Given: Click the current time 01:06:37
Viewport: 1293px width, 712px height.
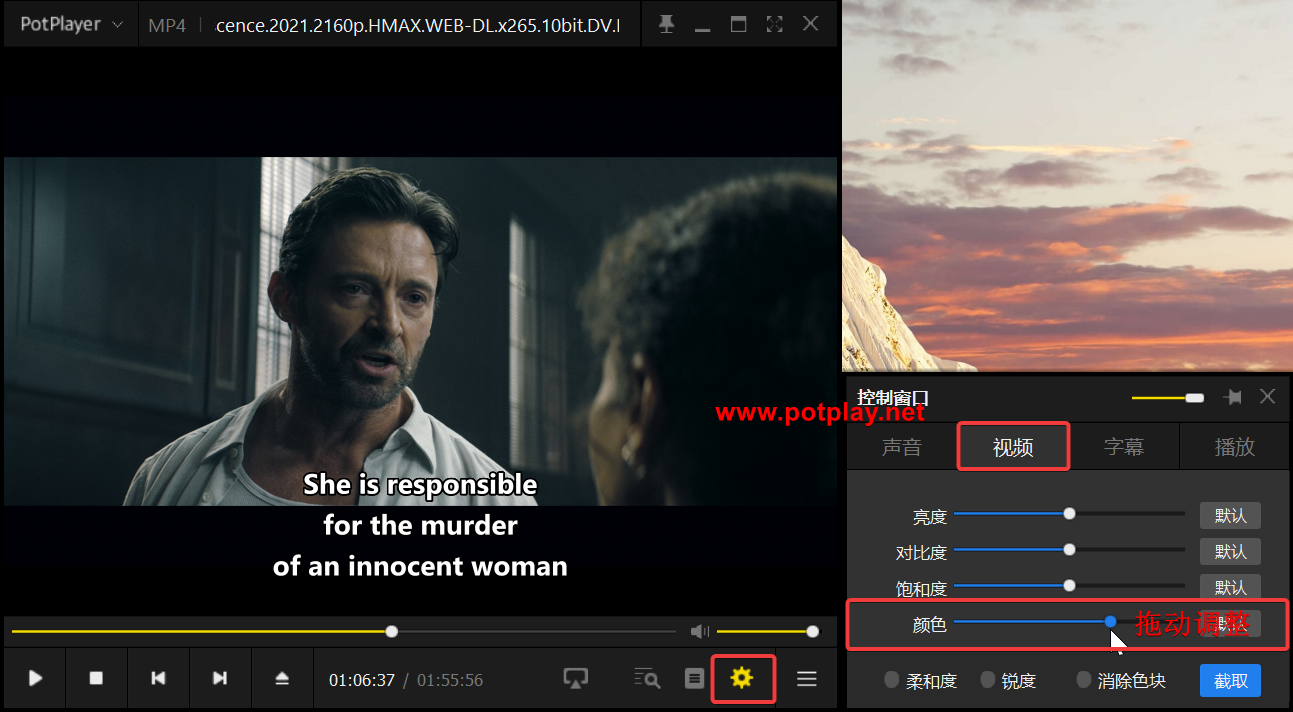Looking at the screenshot, I should (362, 680).
